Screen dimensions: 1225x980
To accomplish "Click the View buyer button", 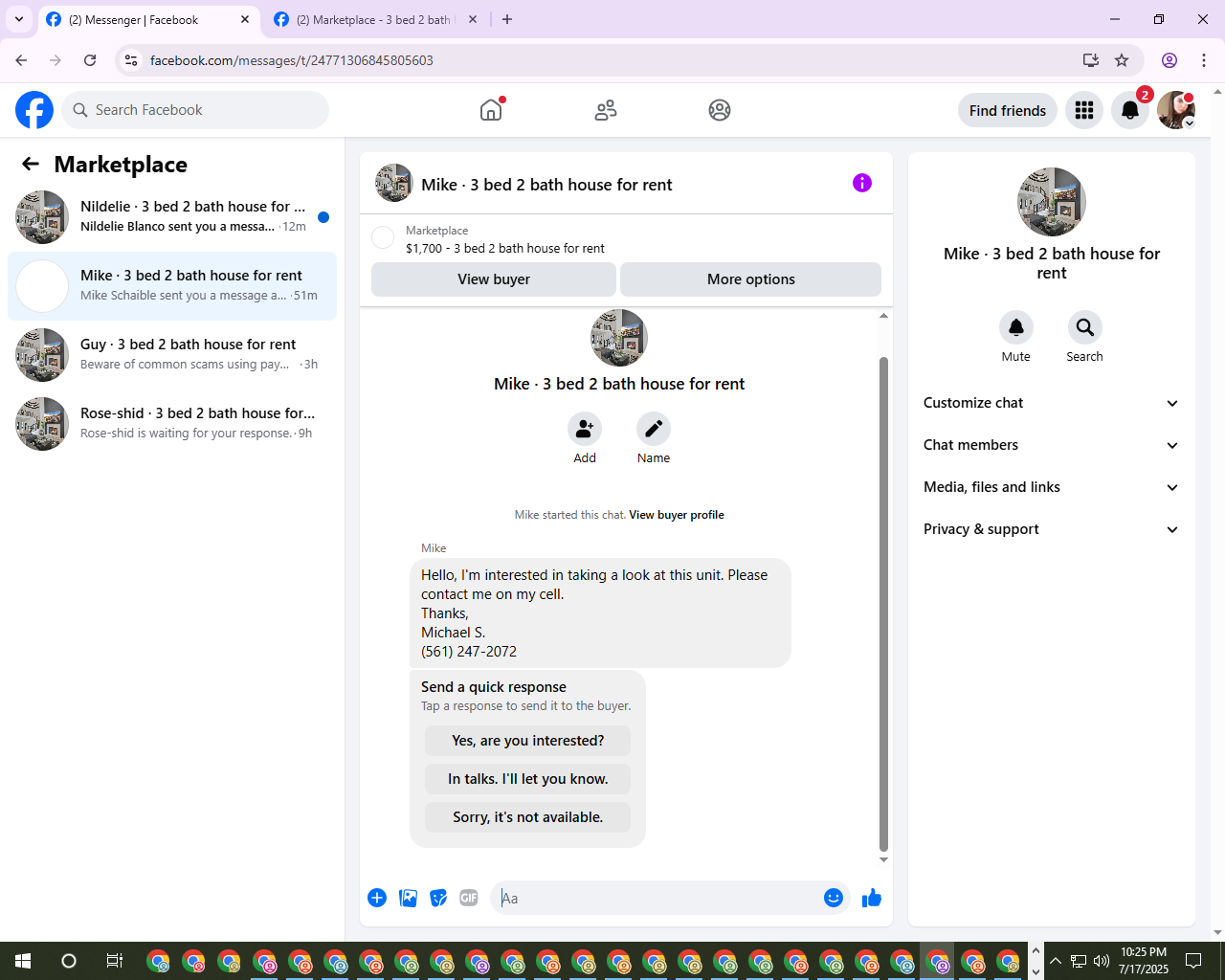I will [494, 279].
